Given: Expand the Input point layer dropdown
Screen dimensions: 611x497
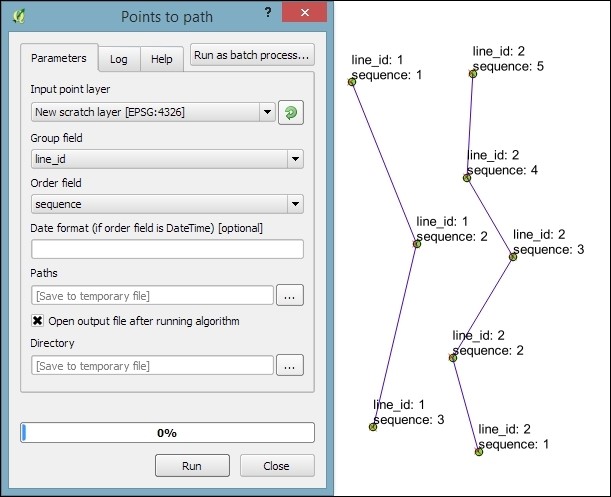Looking at the screenshot, I should point(266,112).
